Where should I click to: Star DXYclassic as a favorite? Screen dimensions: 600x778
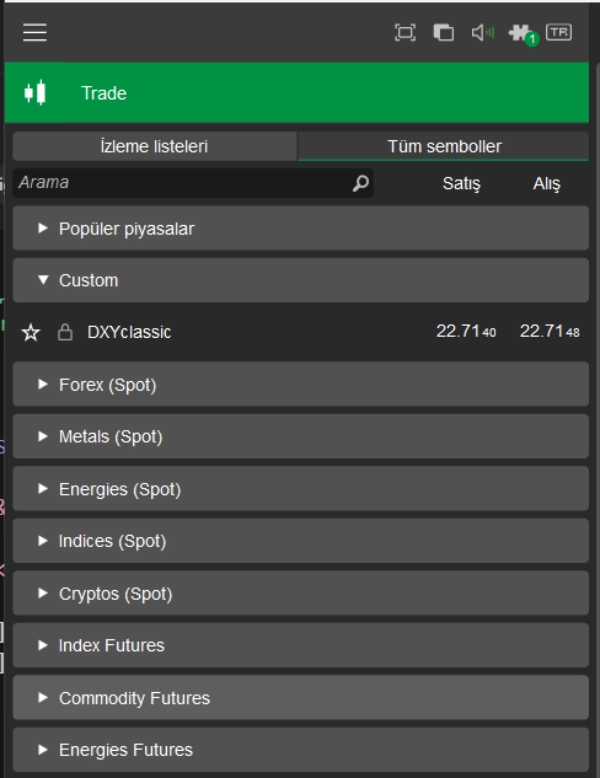(31, 333)
